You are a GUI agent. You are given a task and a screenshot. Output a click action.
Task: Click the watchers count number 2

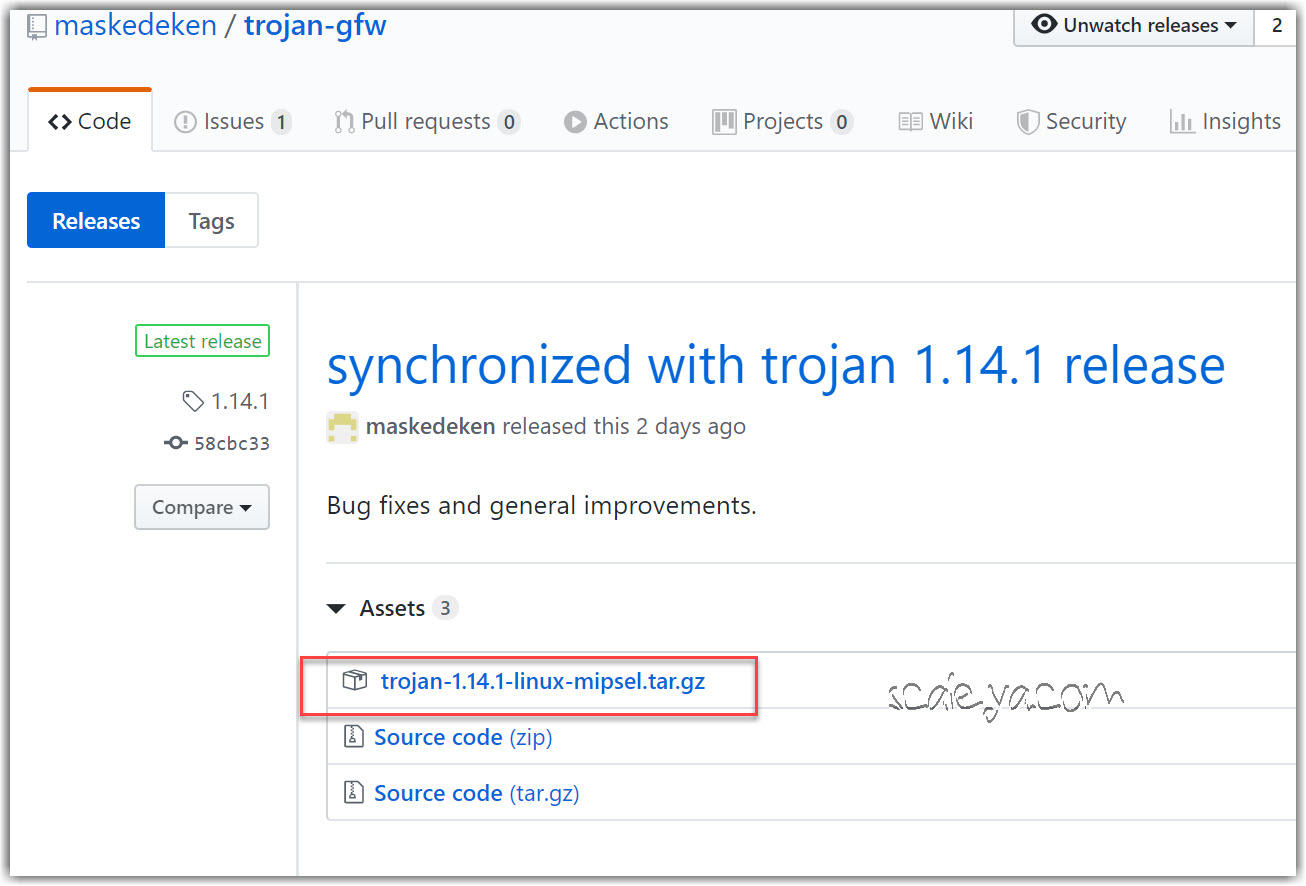[x=1276, y=25]
